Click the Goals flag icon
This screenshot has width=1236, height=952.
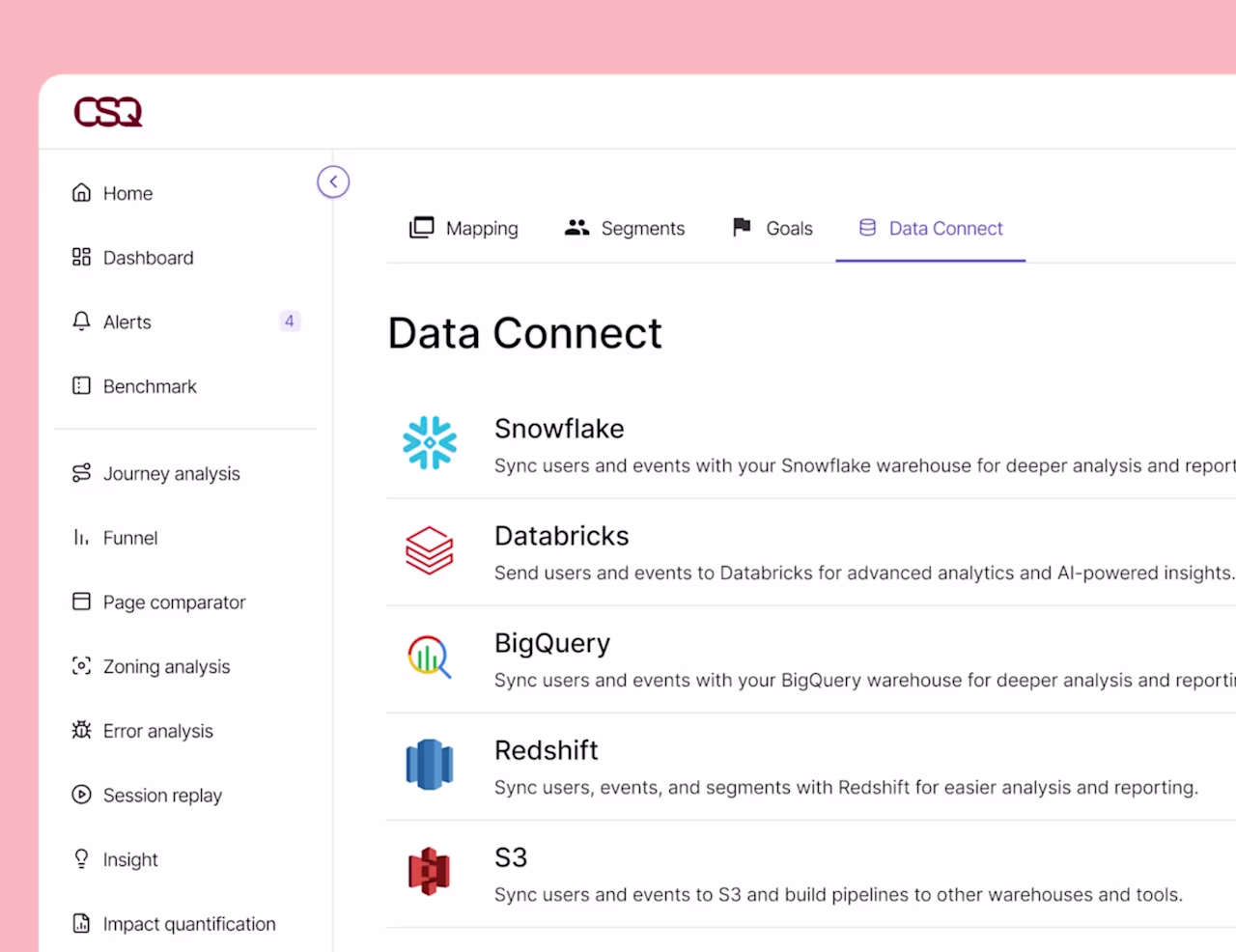coord(742,227)
